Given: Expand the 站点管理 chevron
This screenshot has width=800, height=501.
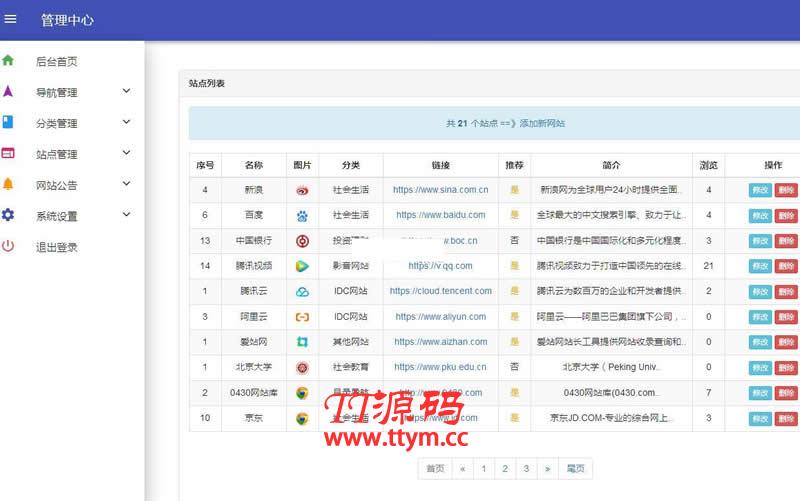Looking at the screenshot, I should (126, 153).
